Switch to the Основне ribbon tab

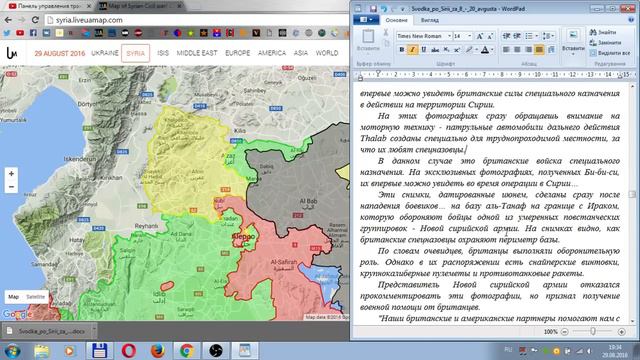click(396, 20)
